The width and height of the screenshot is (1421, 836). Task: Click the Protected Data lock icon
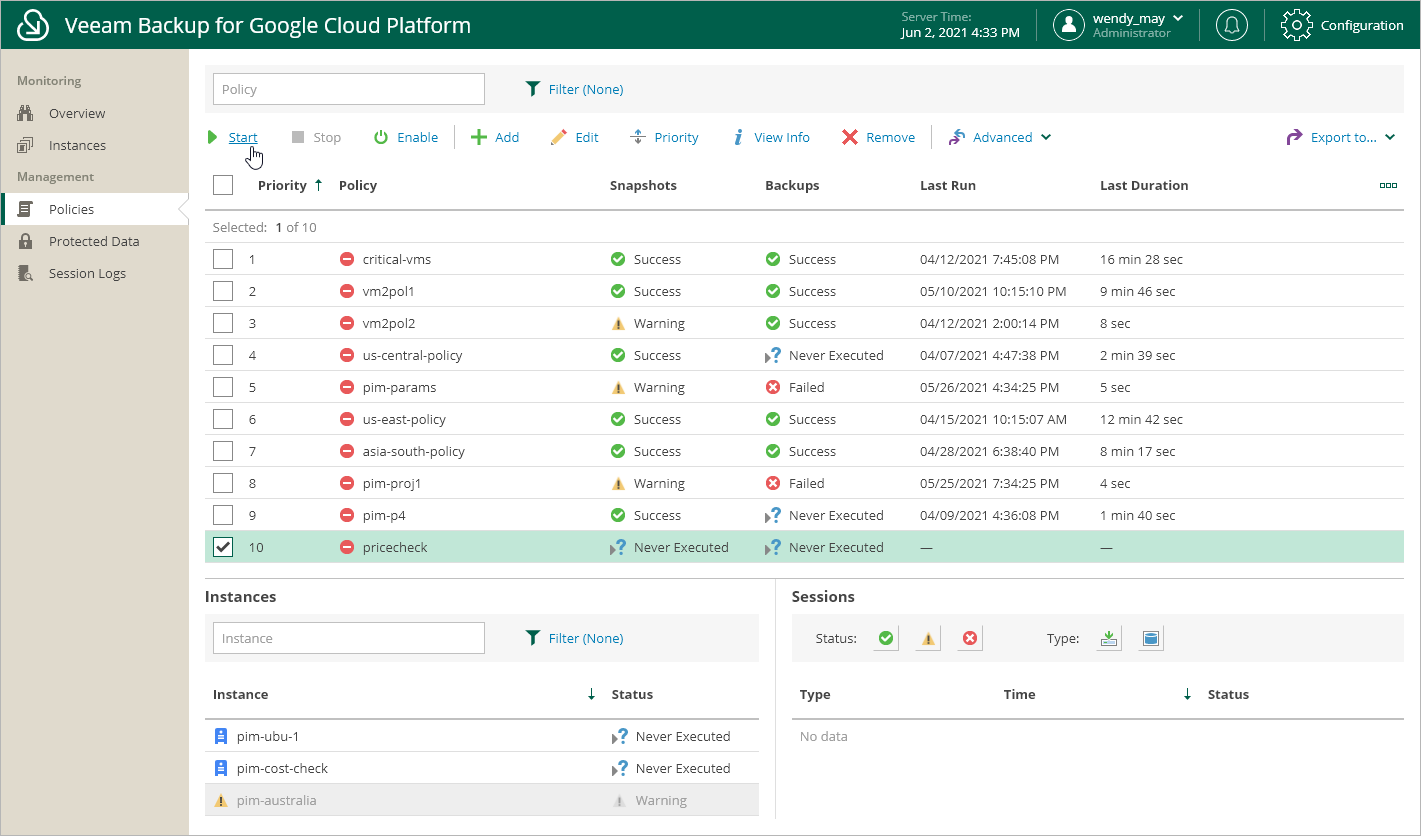pyautogui.click(x=26, y=241)
